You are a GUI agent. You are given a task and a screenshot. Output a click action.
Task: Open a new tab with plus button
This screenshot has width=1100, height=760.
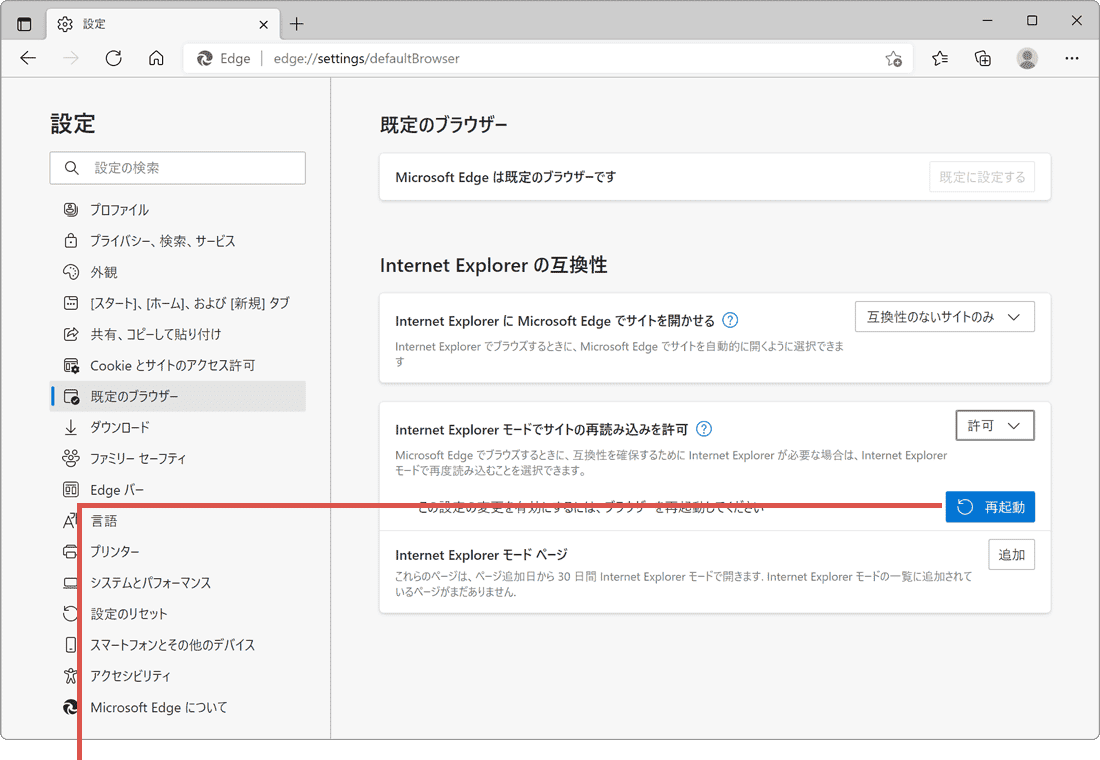[x=297, y=24]
